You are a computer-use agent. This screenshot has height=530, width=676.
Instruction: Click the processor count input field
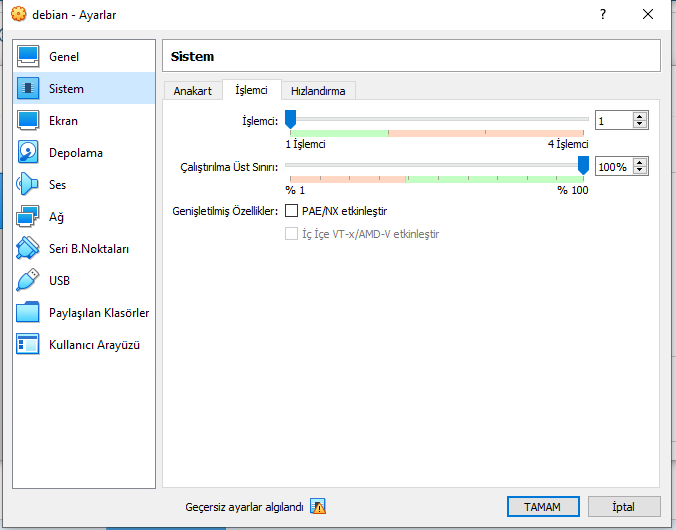point(614,121)
